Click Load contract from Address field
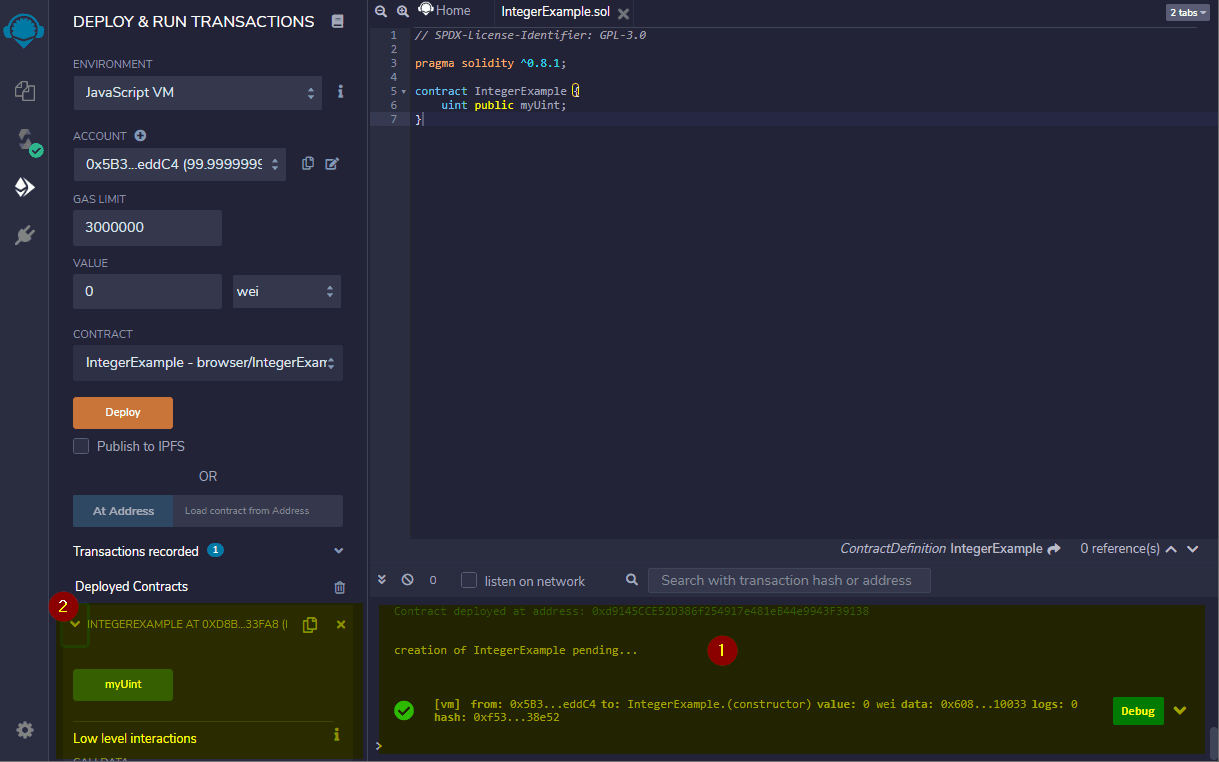1219x762 pixels. pyautogui.click(x=258, y=511)
